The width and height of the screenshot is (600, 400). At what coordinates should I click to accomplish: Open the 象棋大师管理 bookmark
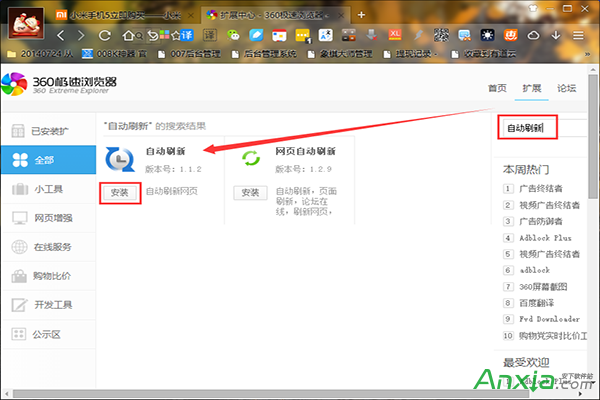point(340,54)
